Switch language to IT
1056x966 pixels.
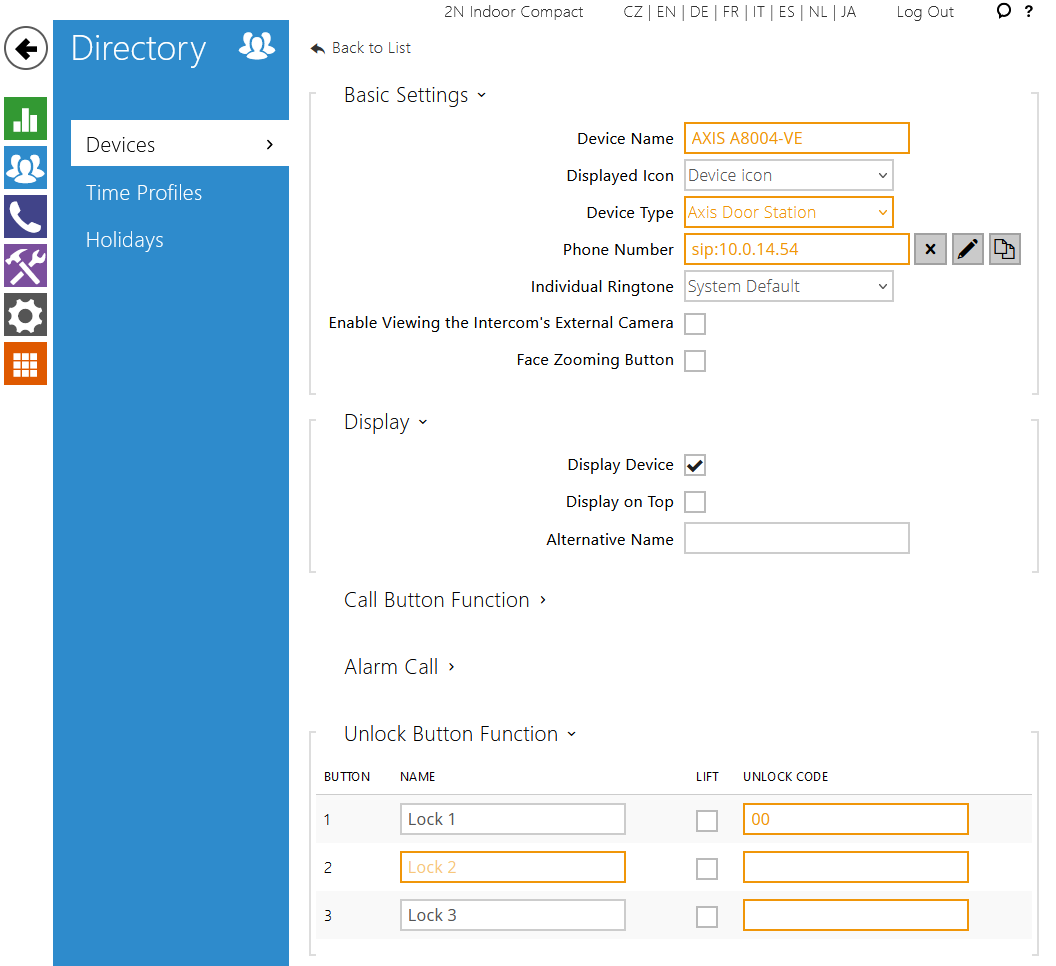click(758, 11)
